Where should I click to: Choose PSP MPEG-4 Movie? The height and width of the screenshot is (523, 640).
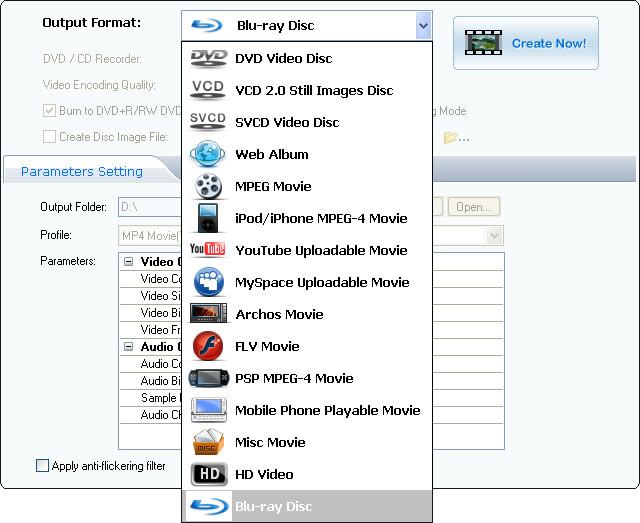[x=307, y=378]
